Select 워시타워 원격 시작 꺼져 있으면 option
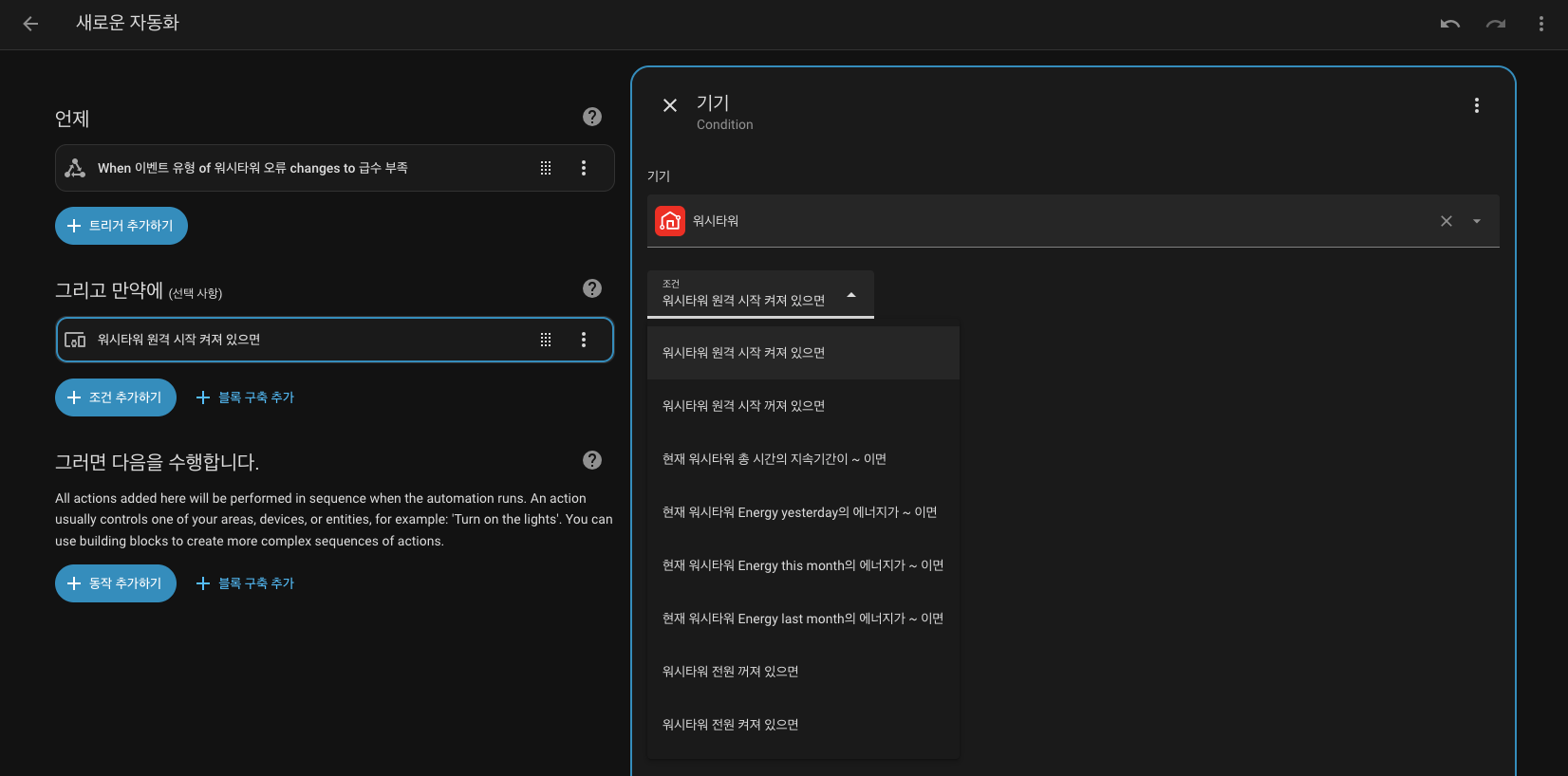The image size is (1568, 776). (743, 406)
